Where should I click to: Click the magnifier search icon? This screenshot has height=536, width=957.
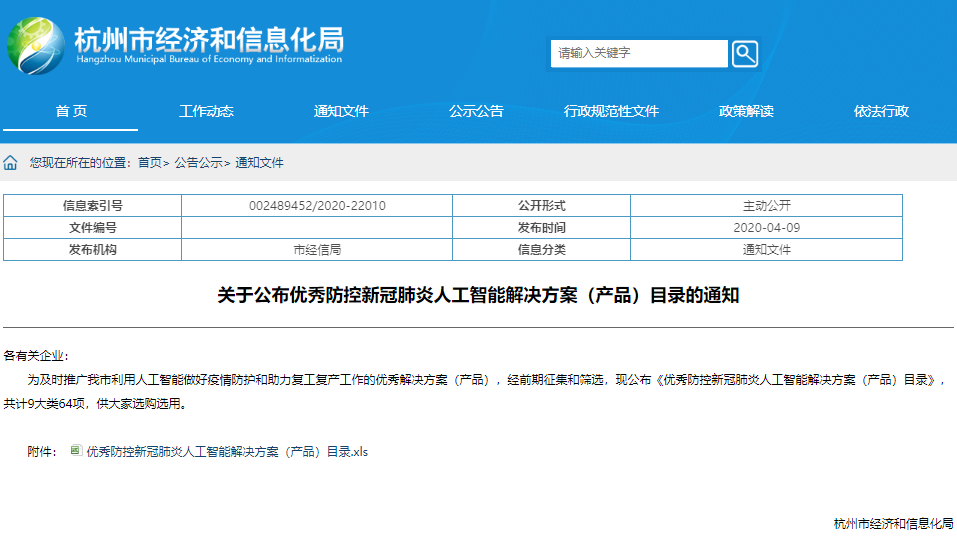(x=745, y=54)
